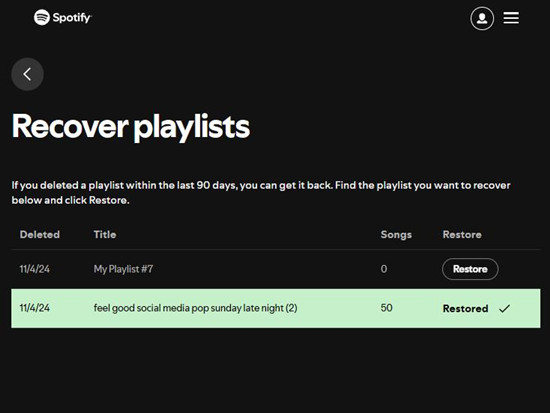Click the deleted date of My Playlist #7

pyautogui.click(x=34, y=269)
